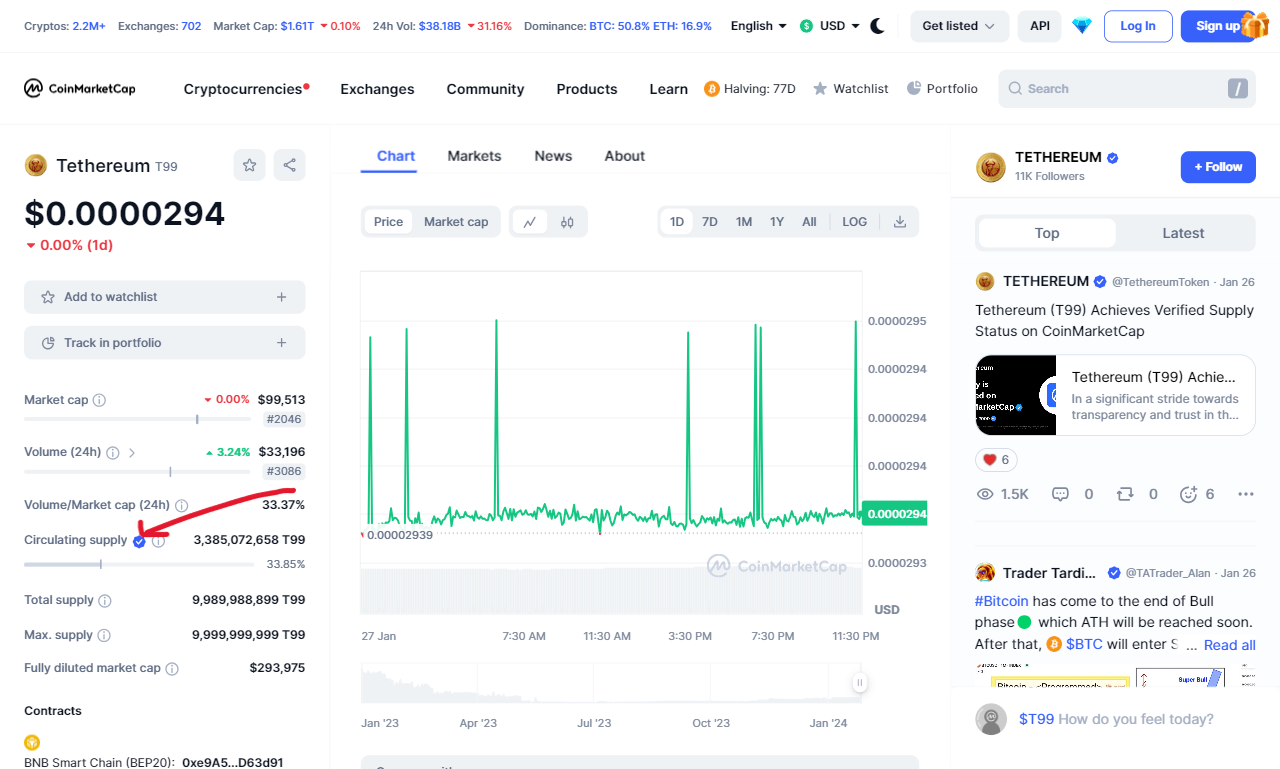Open the English language dropdown
Viewport: 1280px width, 769px height.
coord(758,26)
